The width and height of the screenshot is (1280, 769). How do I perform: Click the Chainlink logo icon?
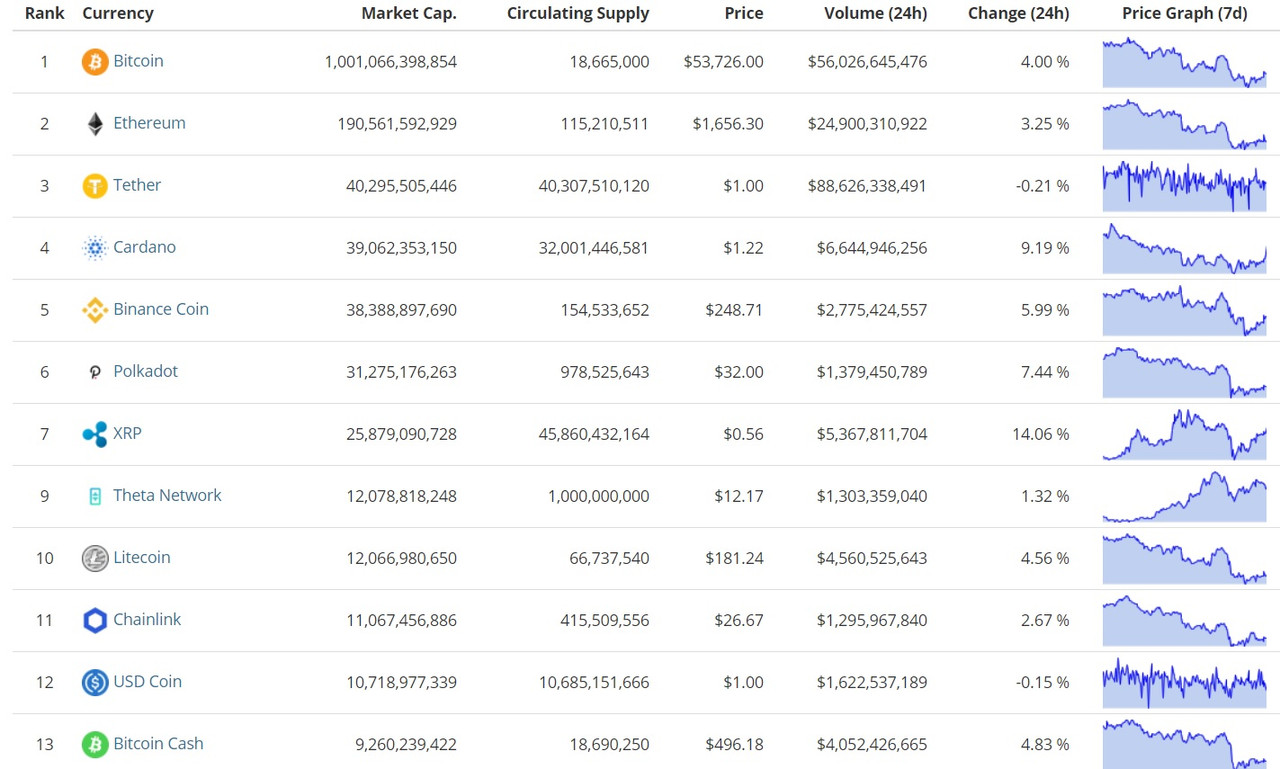coord(95,620)
